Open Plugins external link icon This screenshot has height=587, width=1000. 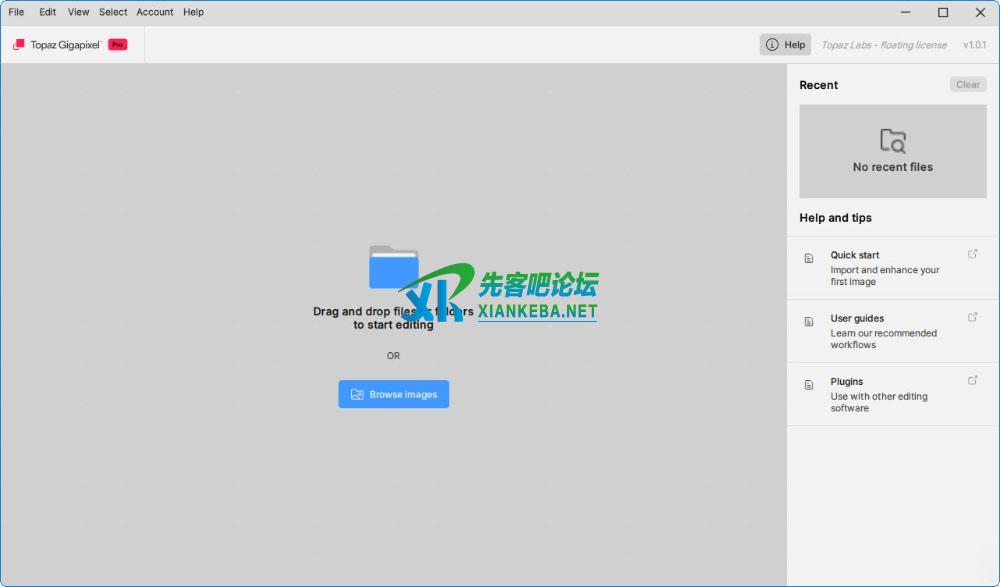[x=973, y=380]
